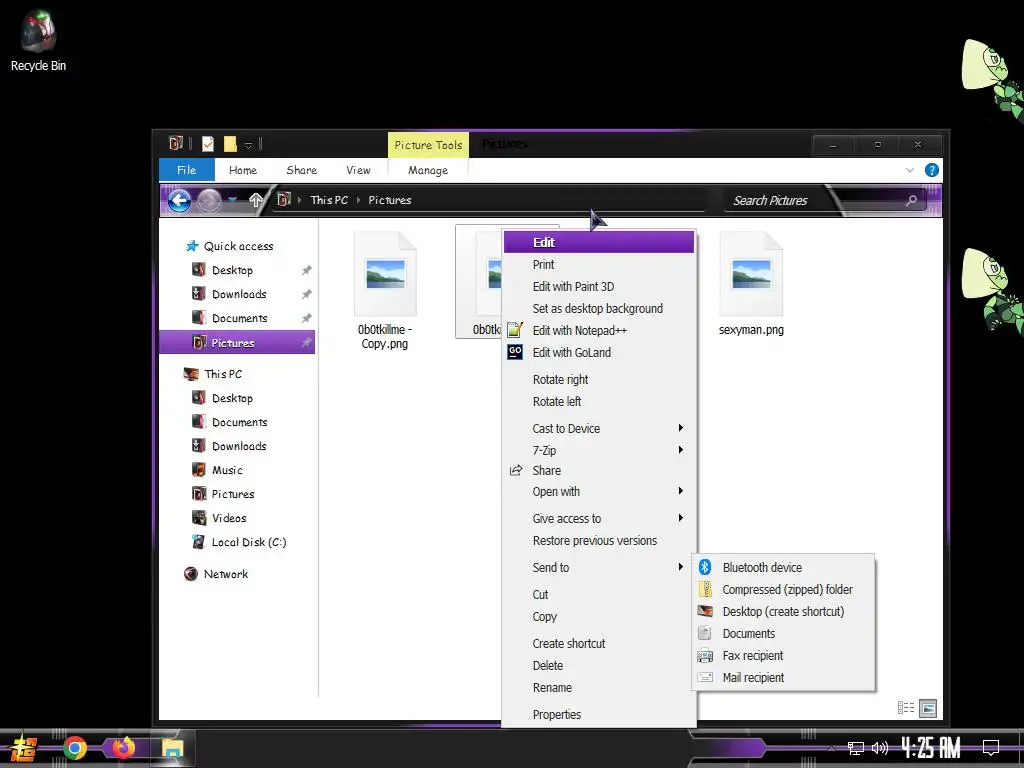Select Videos under This PC

[x=229, y=519]
